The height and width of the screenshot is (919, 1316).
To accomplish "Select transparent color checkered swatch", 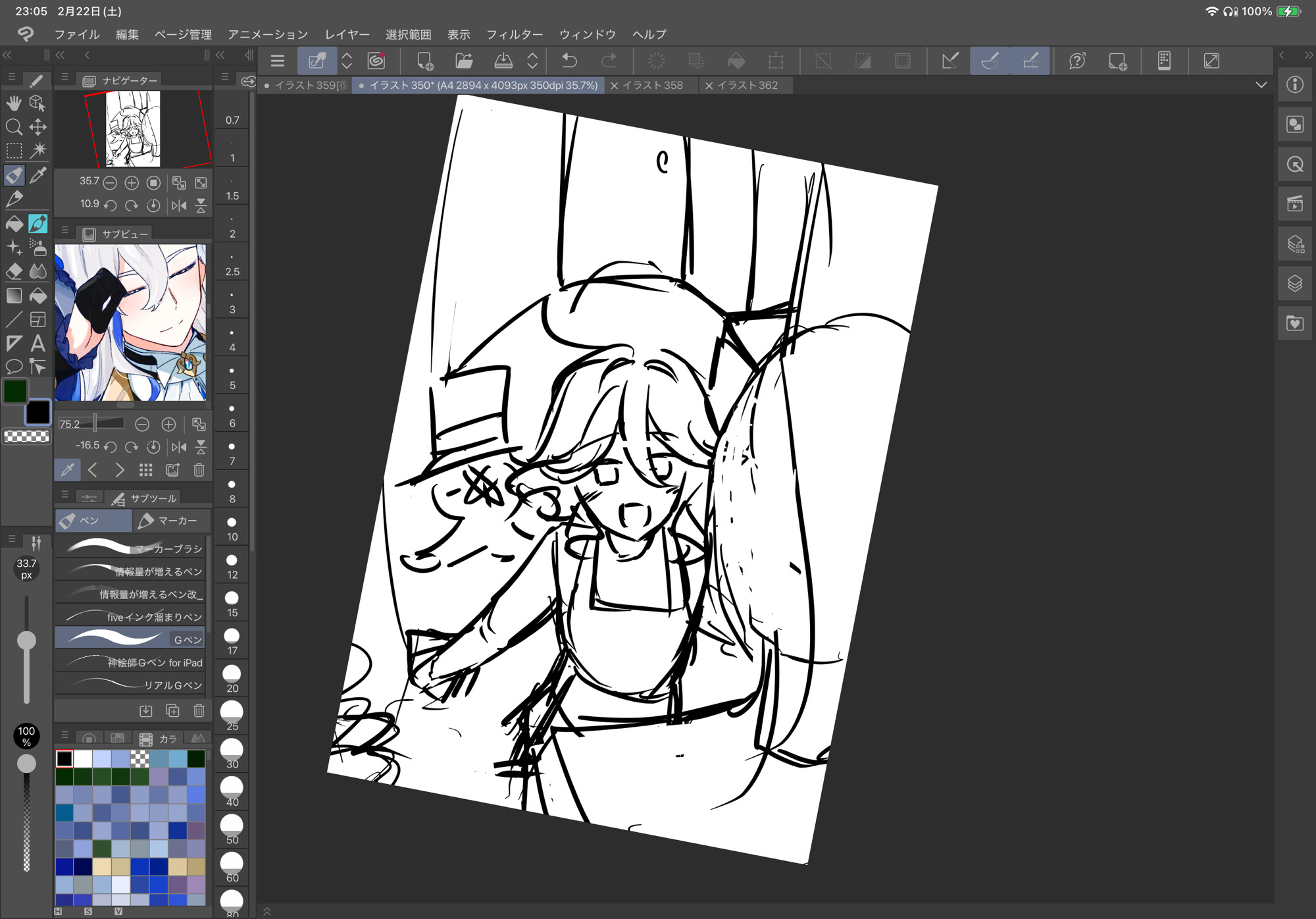I will tap(26, 436).
